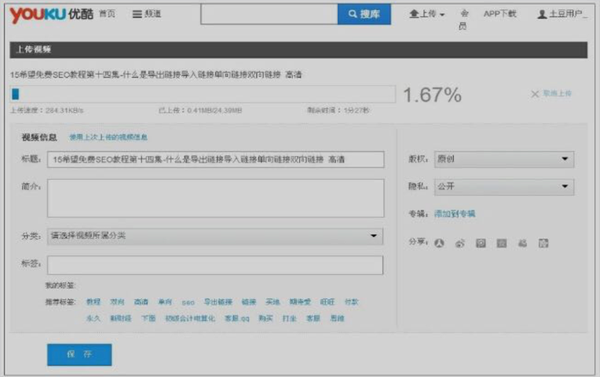Cancel upload via 取消上传
The width and height of the screenshot is (600, 377).
pyautogui.click(x=551, y=94)
